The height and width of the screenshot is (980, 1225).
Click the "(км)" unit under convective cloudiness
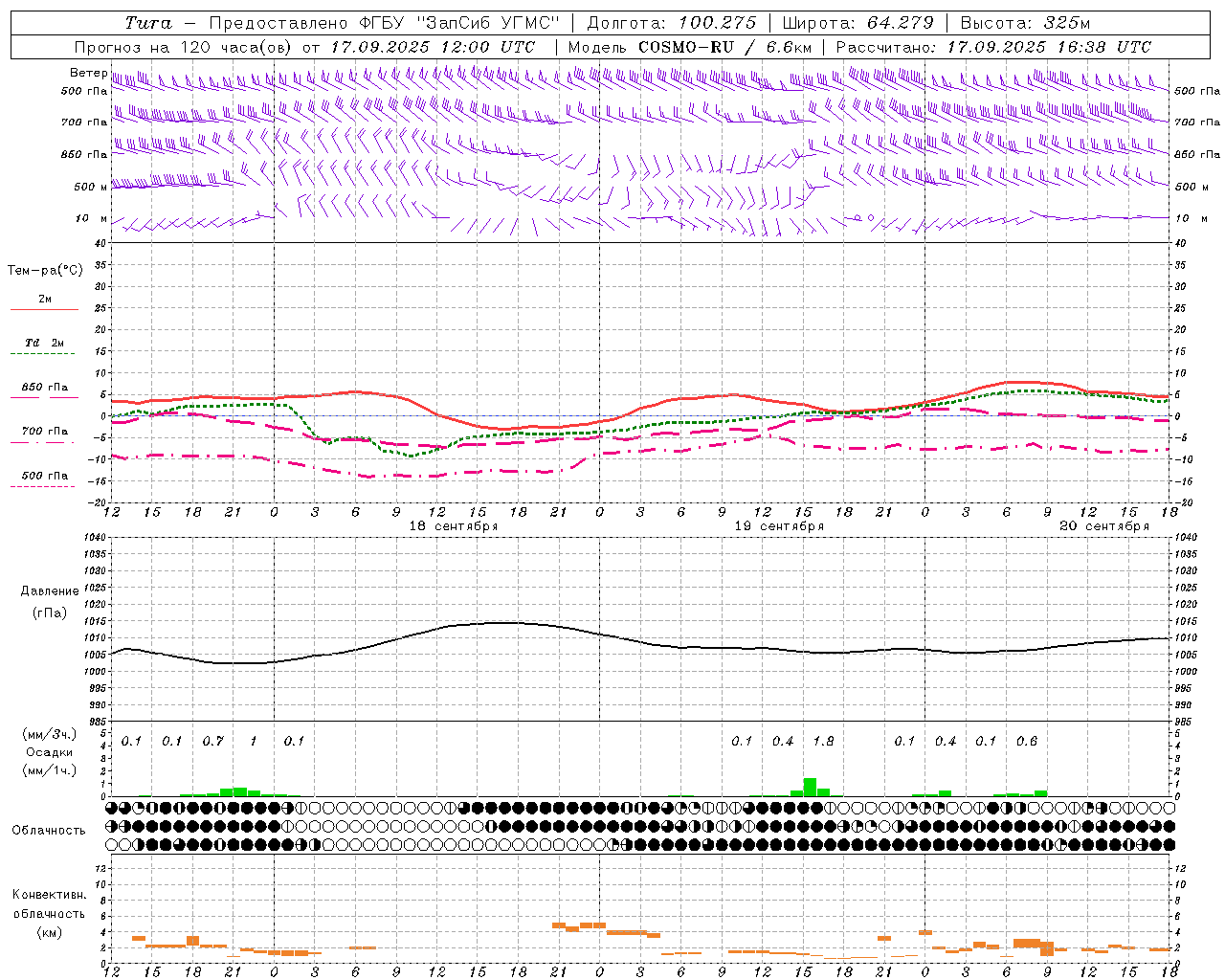(x=50, y=932)
